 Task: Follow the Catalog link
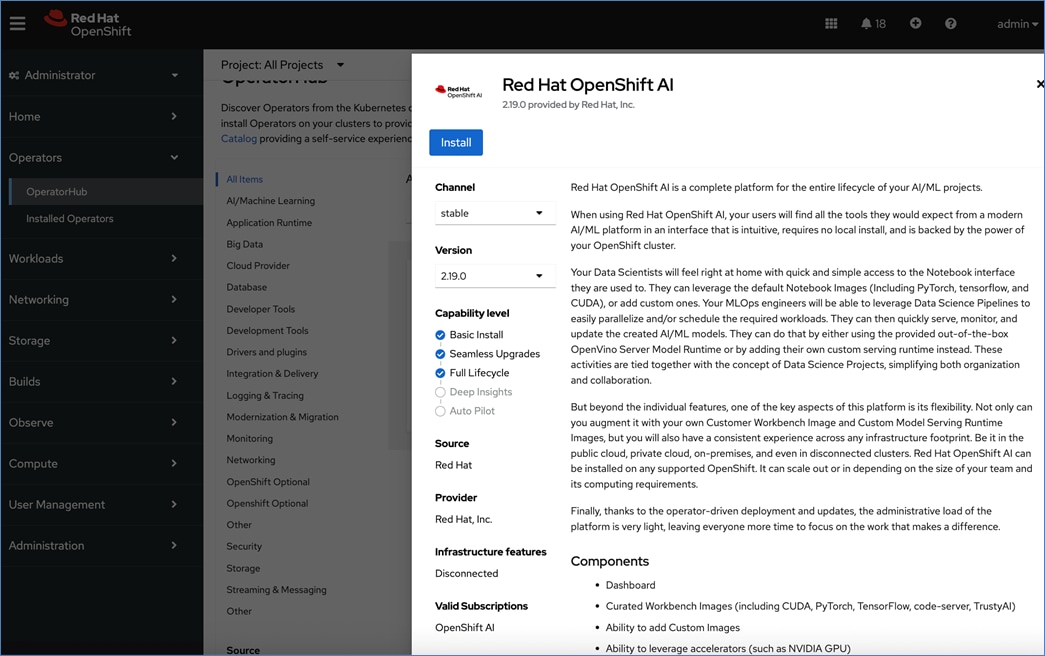(x=239, y=139)
